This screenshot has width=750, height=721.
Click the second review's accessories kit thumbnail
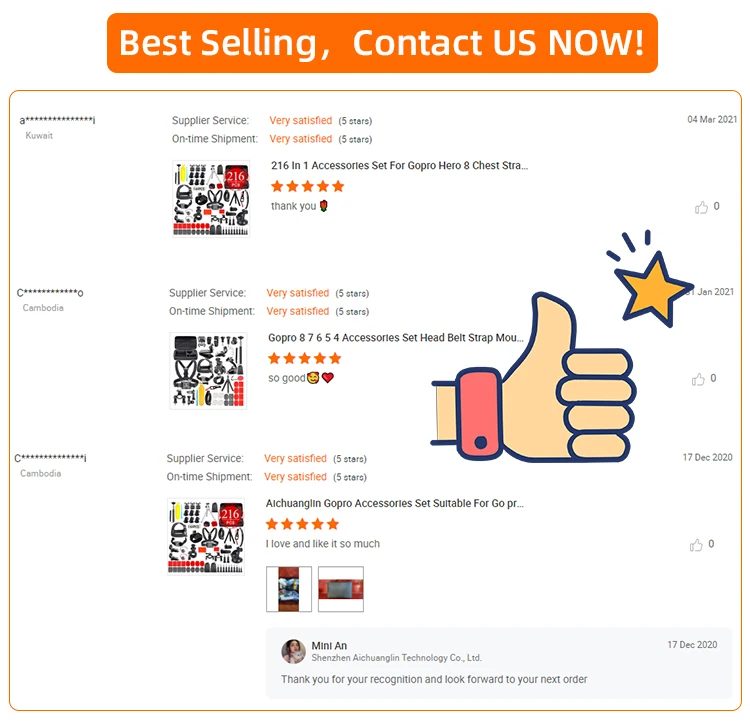208,371
